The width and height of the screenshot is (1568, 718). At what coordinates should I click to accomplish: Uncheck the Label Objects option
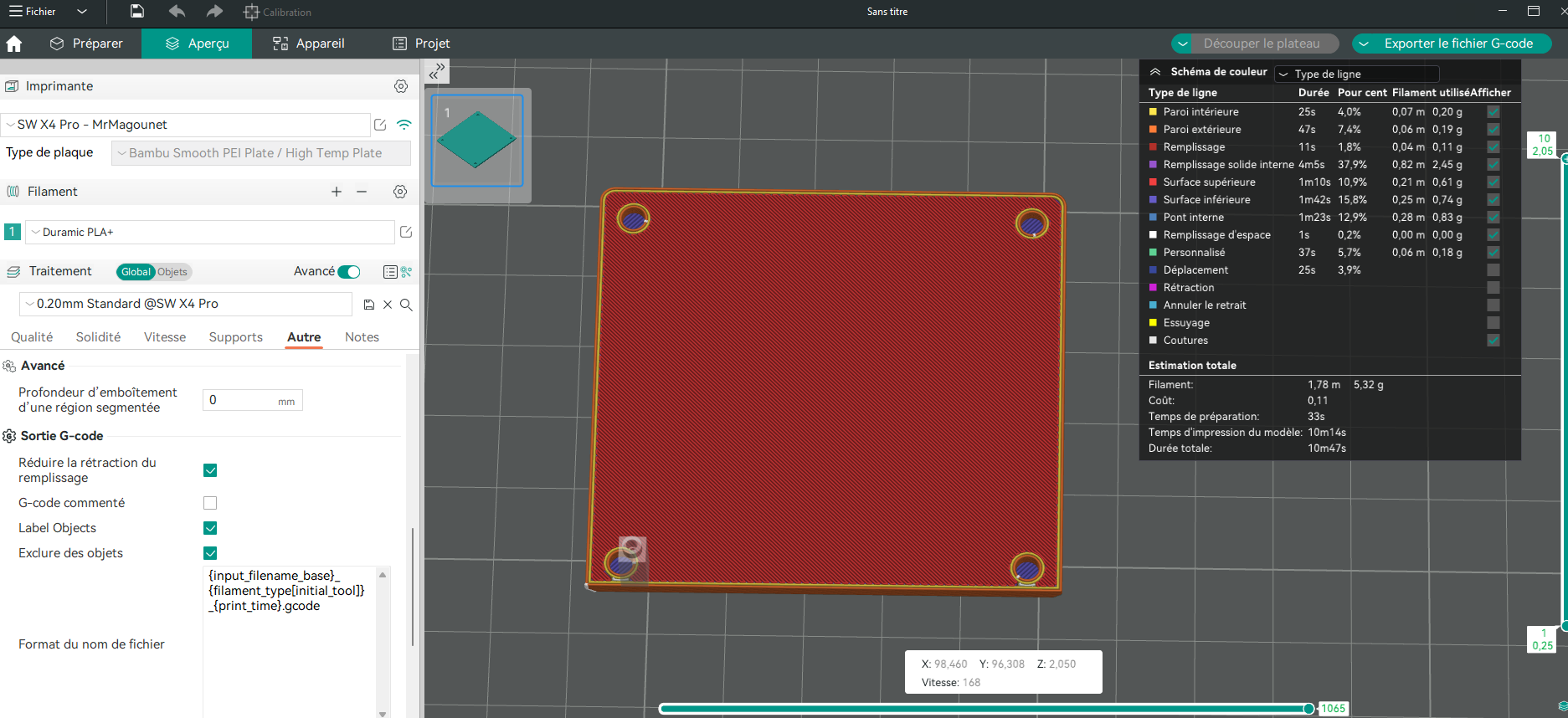tap(210, 528)
